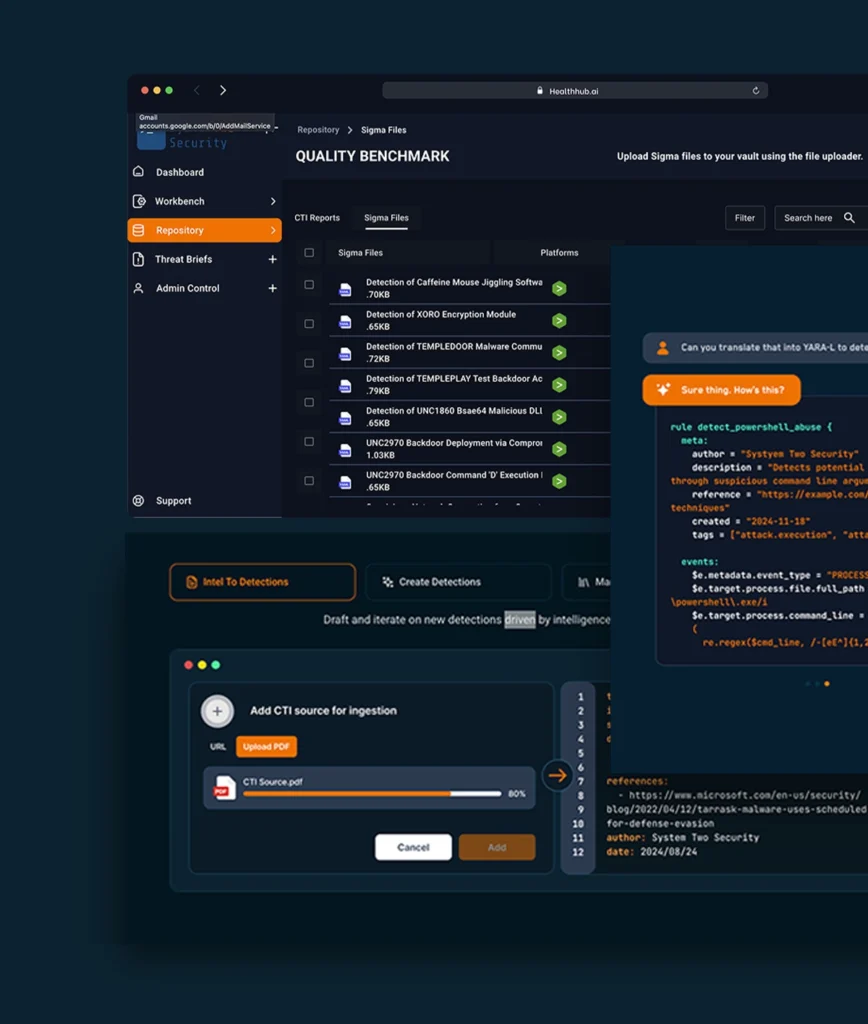Viewport: 868px width, 1024px height.
Task: Check the UNC1860 Bsae64 Malicious row checkbox
Action: (309, 441)
